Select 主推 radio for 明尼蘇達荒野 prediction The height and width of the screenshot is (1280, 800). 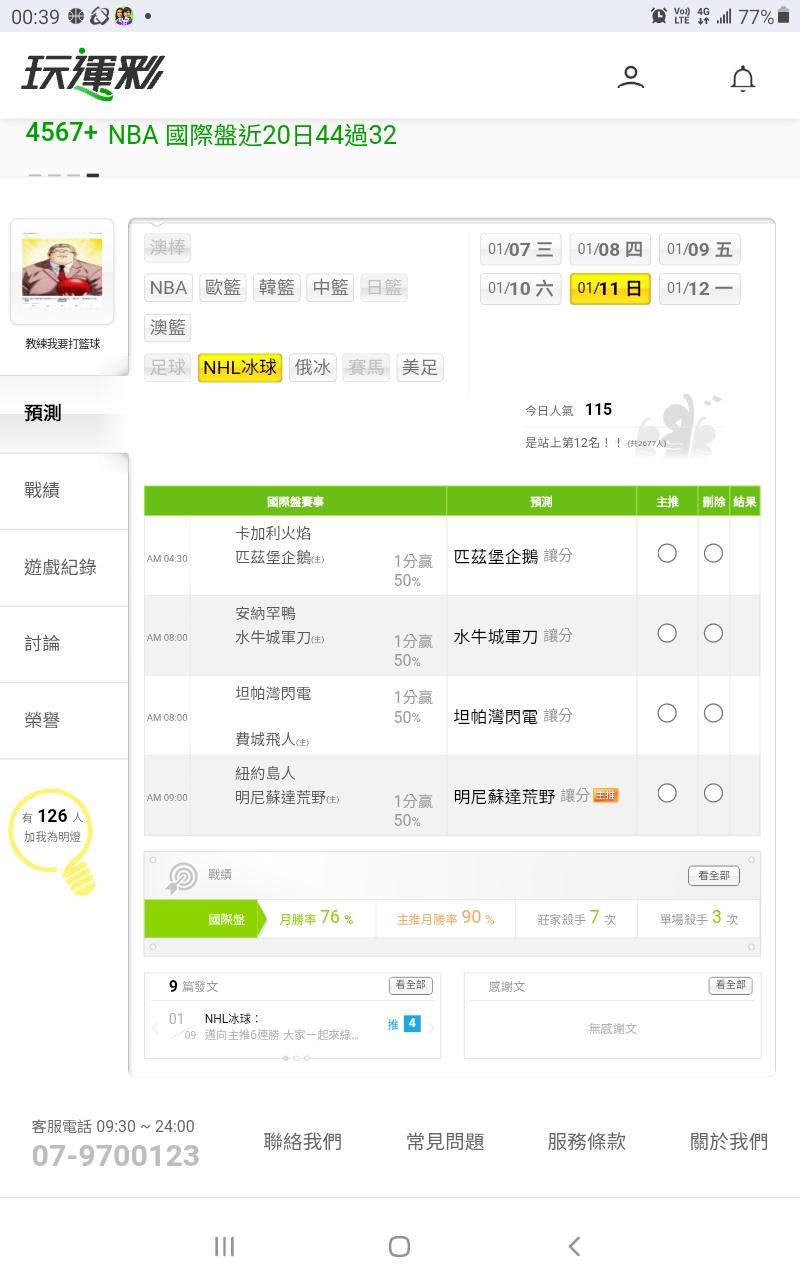coord(667,793)
